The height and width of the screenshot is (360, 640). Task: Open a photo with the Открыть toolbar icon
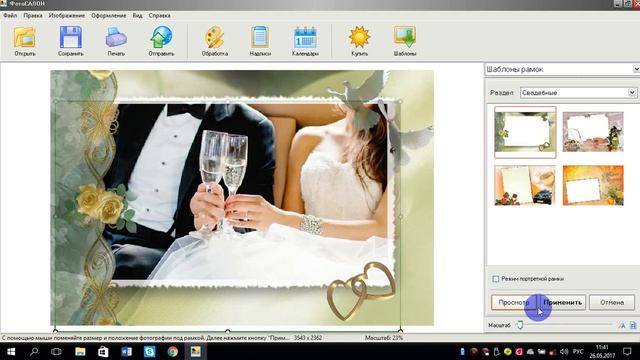pos(24,41)
